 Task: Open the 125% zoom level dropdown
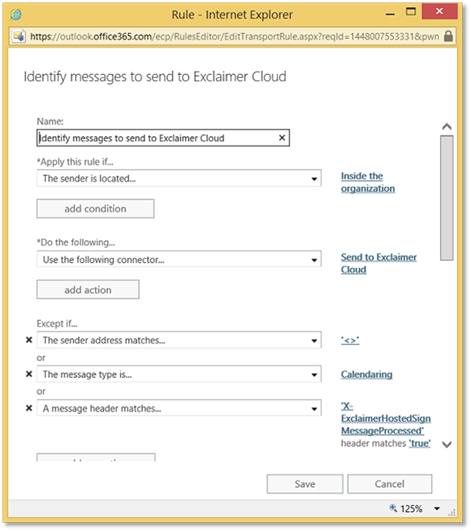coord(437,509)
